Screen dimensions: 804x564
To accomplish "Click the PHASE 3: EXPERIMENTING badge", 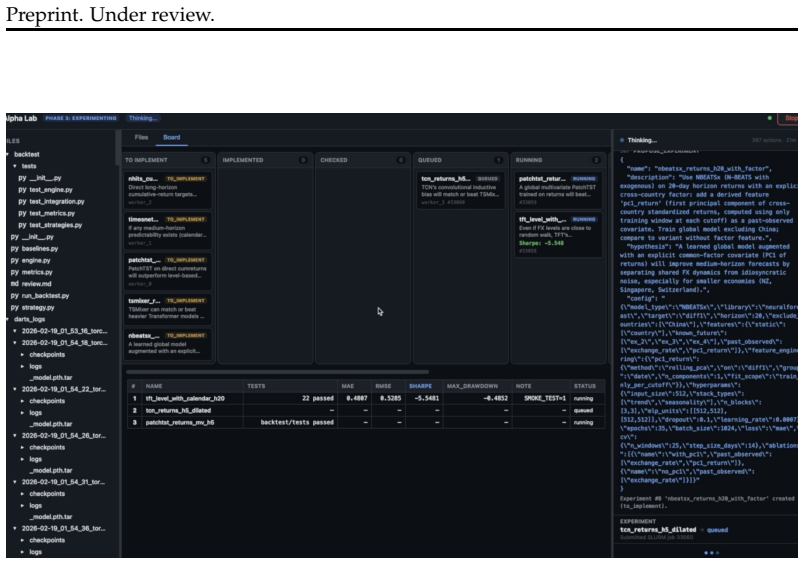I will tap(81, 118).
